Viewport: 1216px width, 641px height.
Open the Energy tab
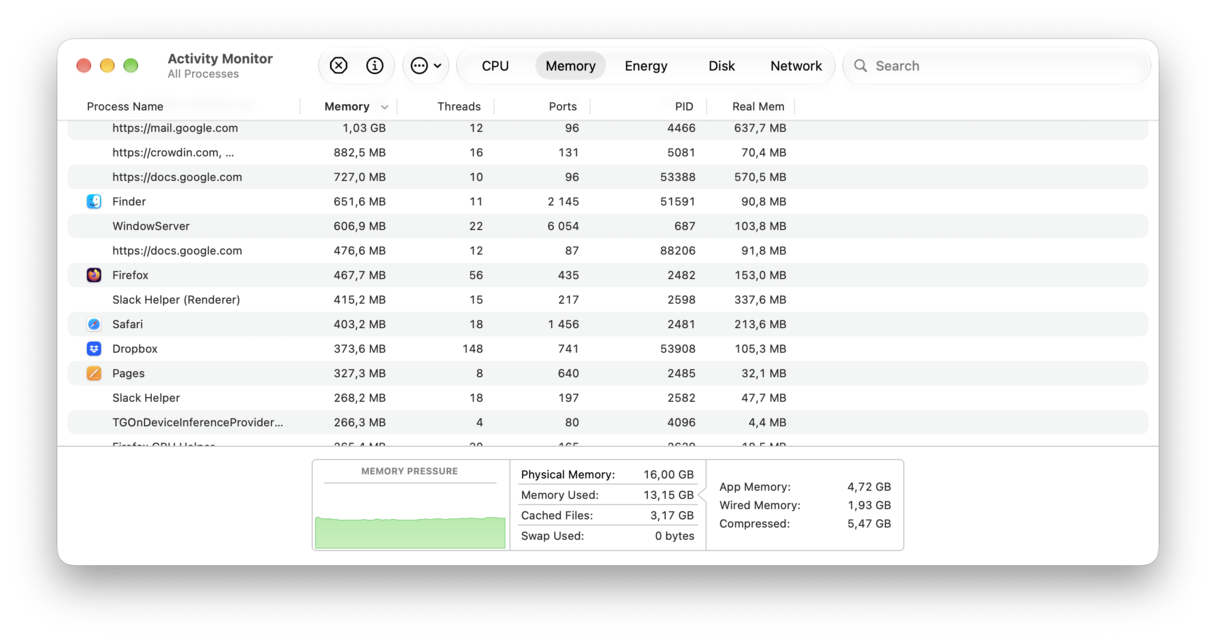(646, 66)
